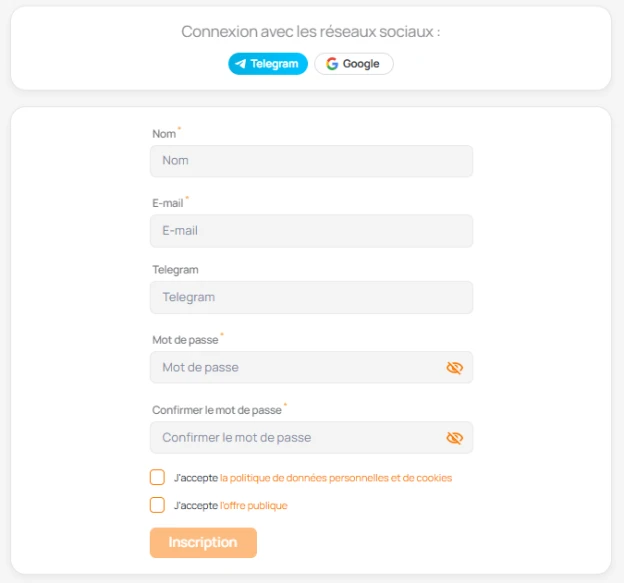Click the E-mail field label

coord(167,203)
